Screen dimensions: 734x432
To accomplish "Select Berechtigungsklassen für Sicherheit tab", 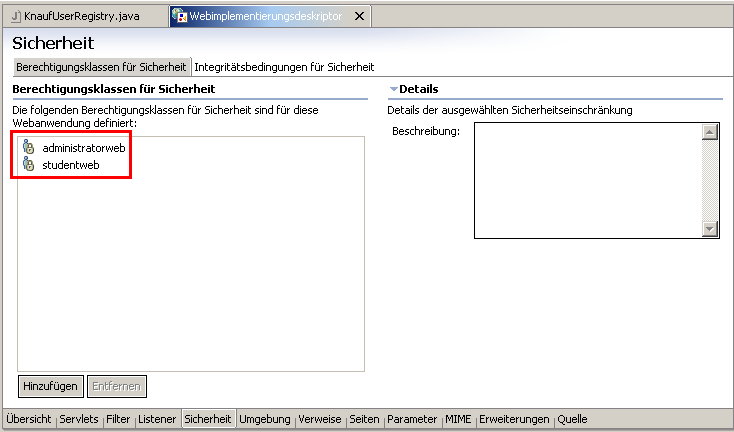I will point(101,67).
